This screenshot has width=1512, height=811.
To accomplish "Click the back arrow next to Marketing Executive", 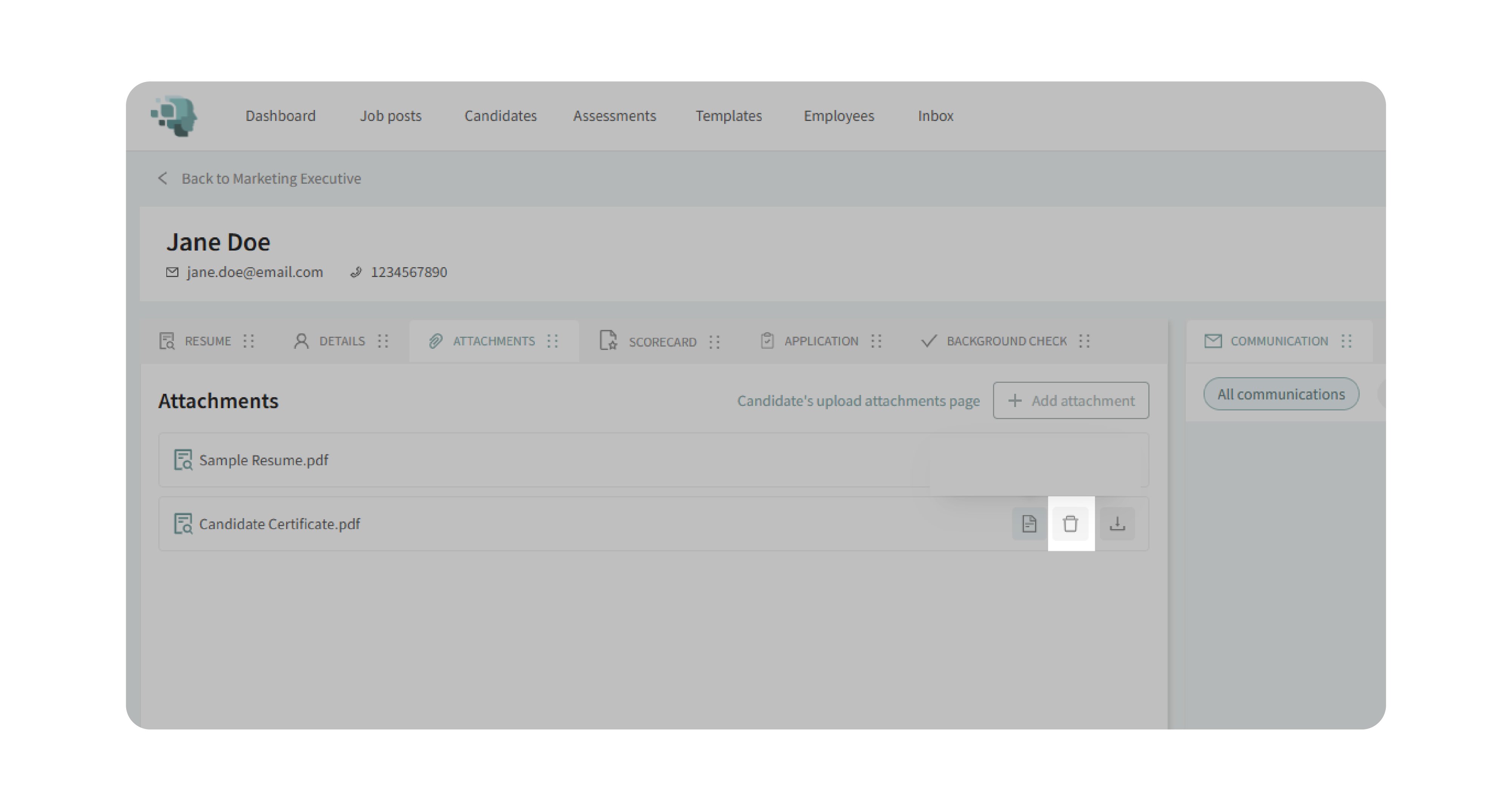I will [x=163, y=178].
